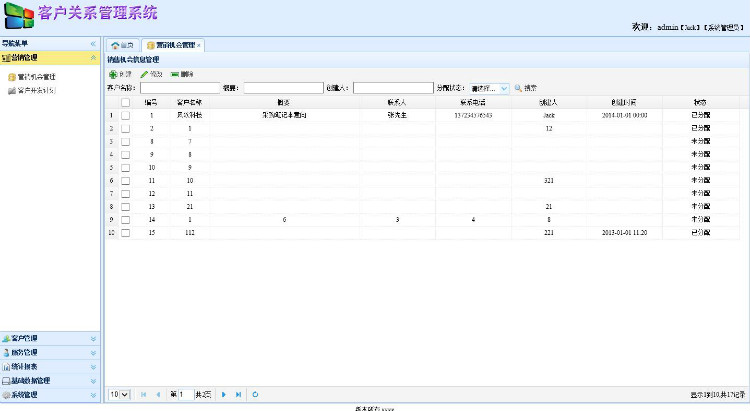
Task: Expand the 服务管理 accordion panel
Action: (x=93, y=353)
